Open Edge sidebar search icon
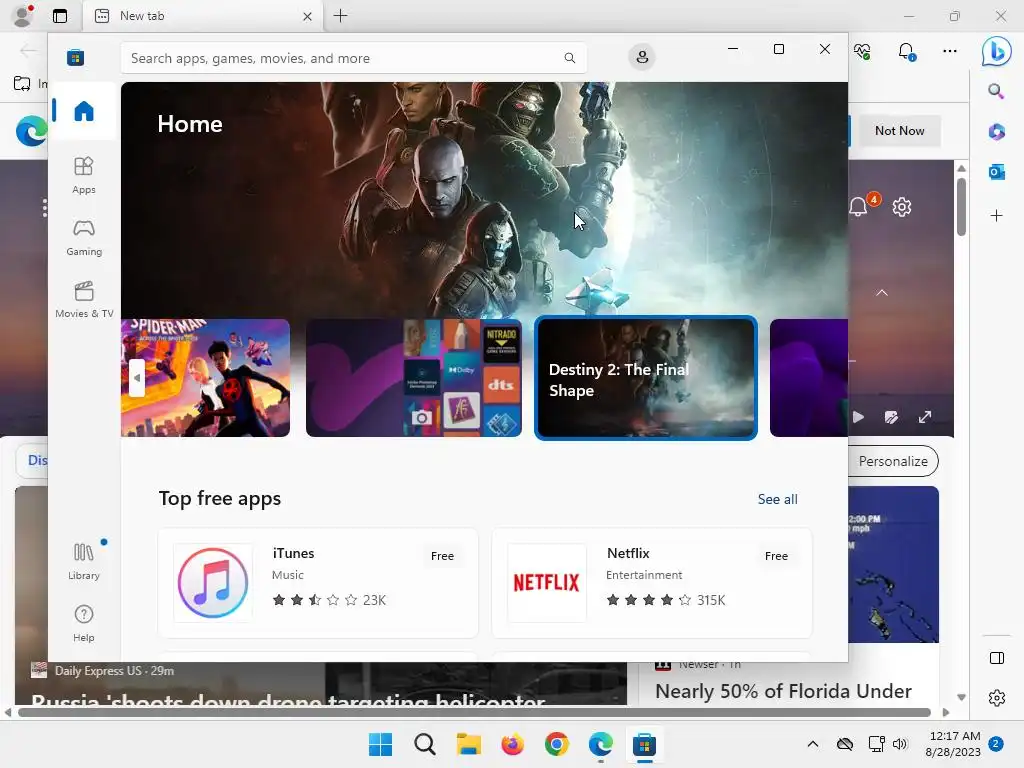 coord(996,91)
